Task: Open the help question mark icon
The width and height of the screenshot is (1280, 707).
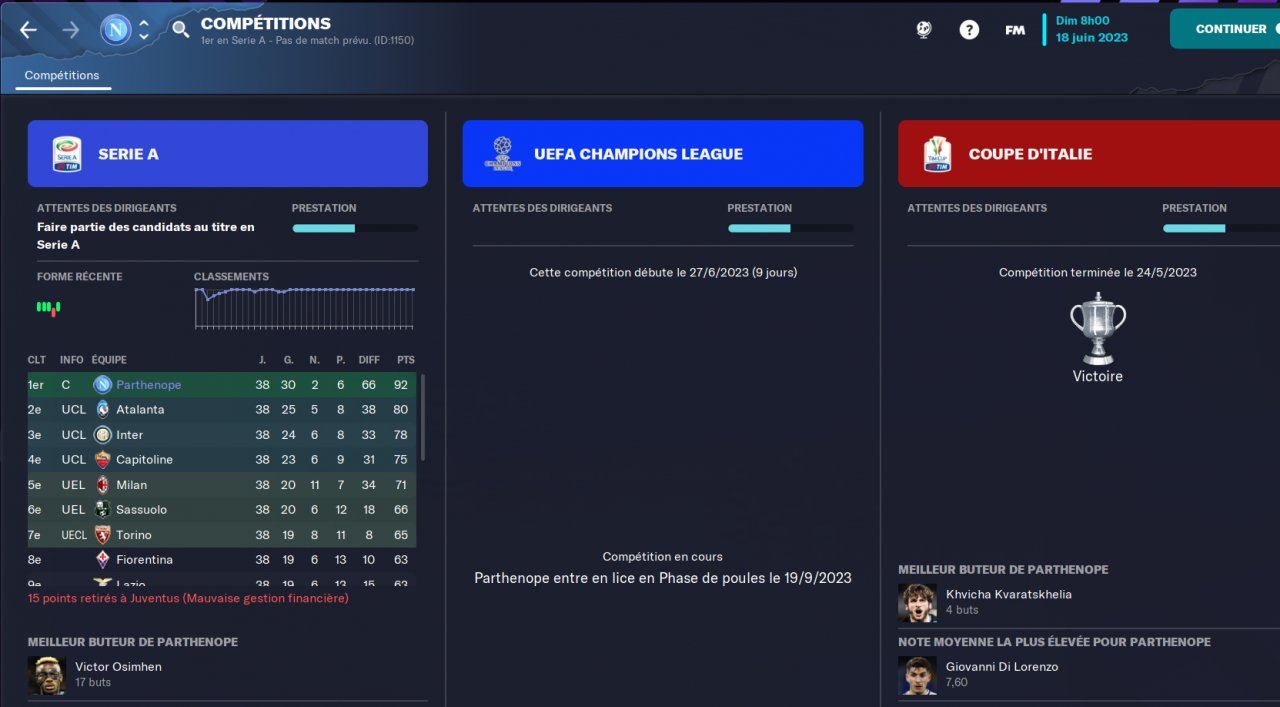Action: click(969, 30)
